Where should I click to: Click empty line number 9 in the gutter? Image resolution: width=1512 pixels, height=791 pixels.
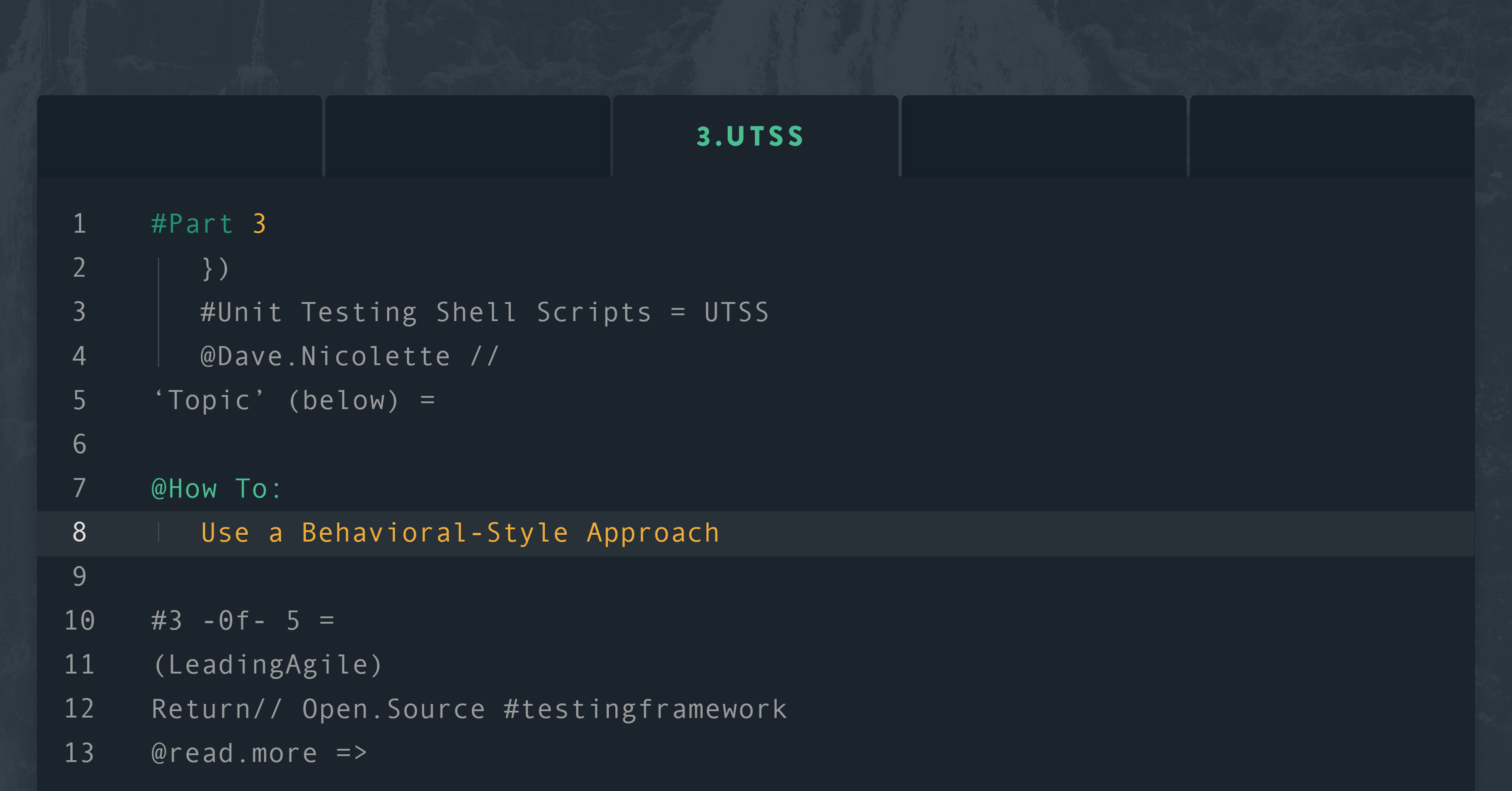click(80, 577)
